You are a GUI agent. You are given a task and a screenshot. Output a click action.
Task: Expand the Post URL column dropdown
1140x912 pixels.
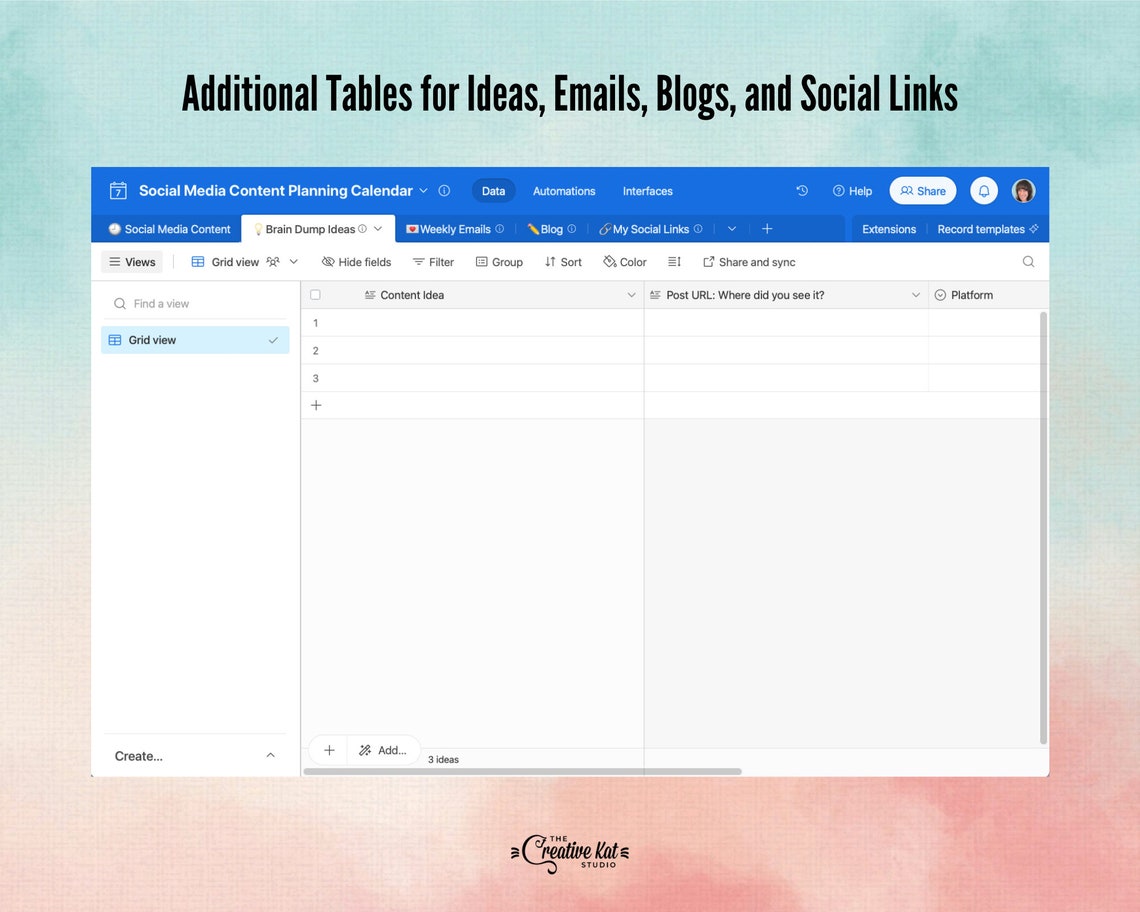[x=915, y=295]
